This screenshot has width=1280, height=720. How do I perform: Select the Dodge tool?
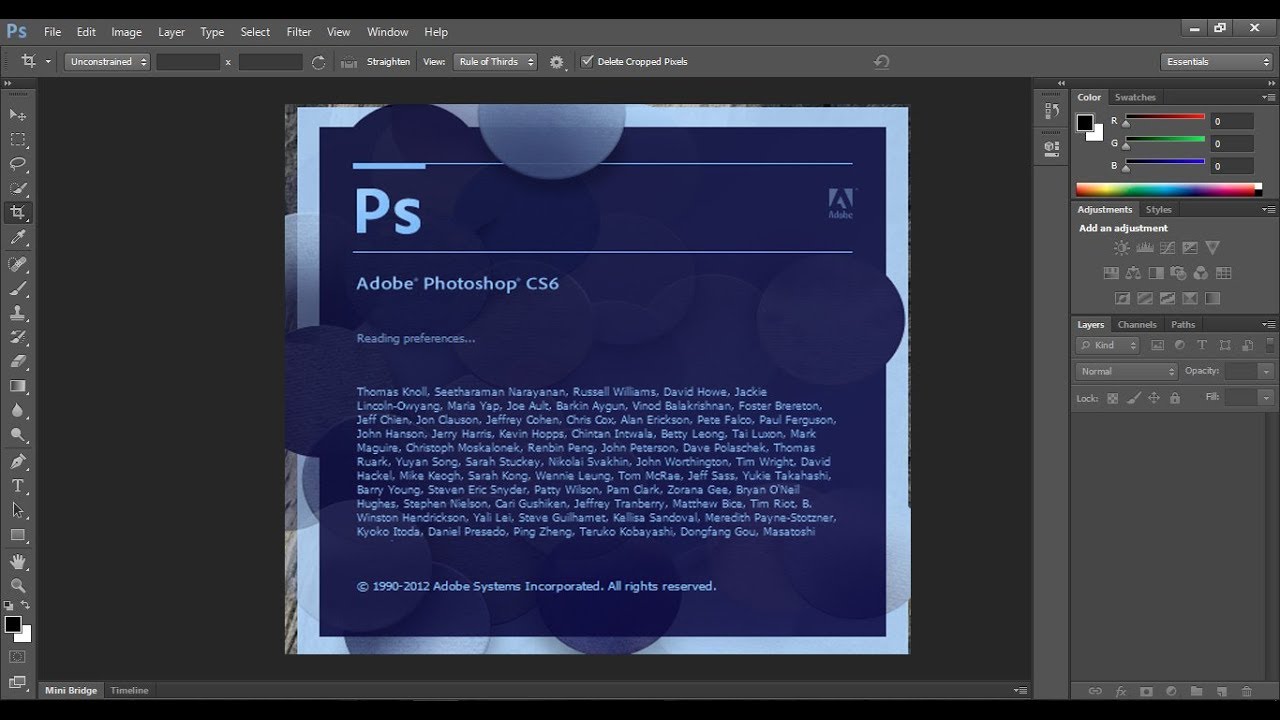[18, 435]
